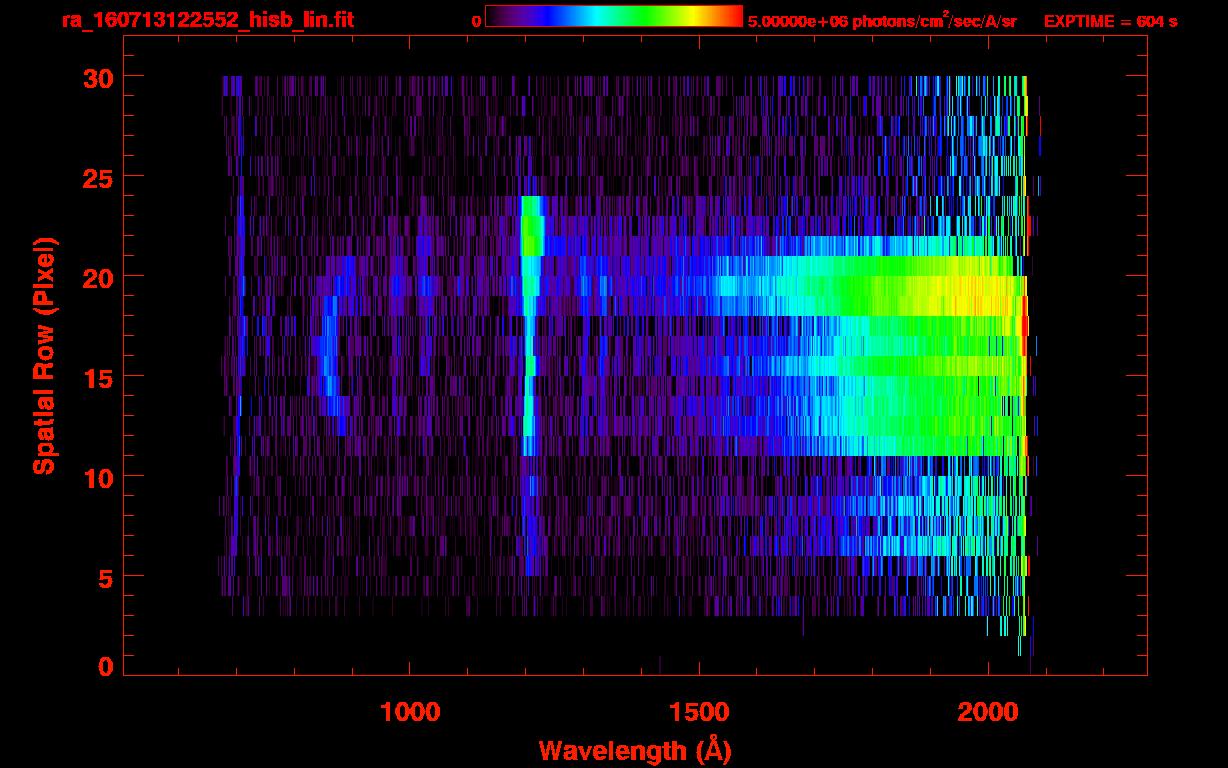Viewport: 1228px width, 768px height.
Task: Click the color bar minimum label 0
Action: [476, 21]
